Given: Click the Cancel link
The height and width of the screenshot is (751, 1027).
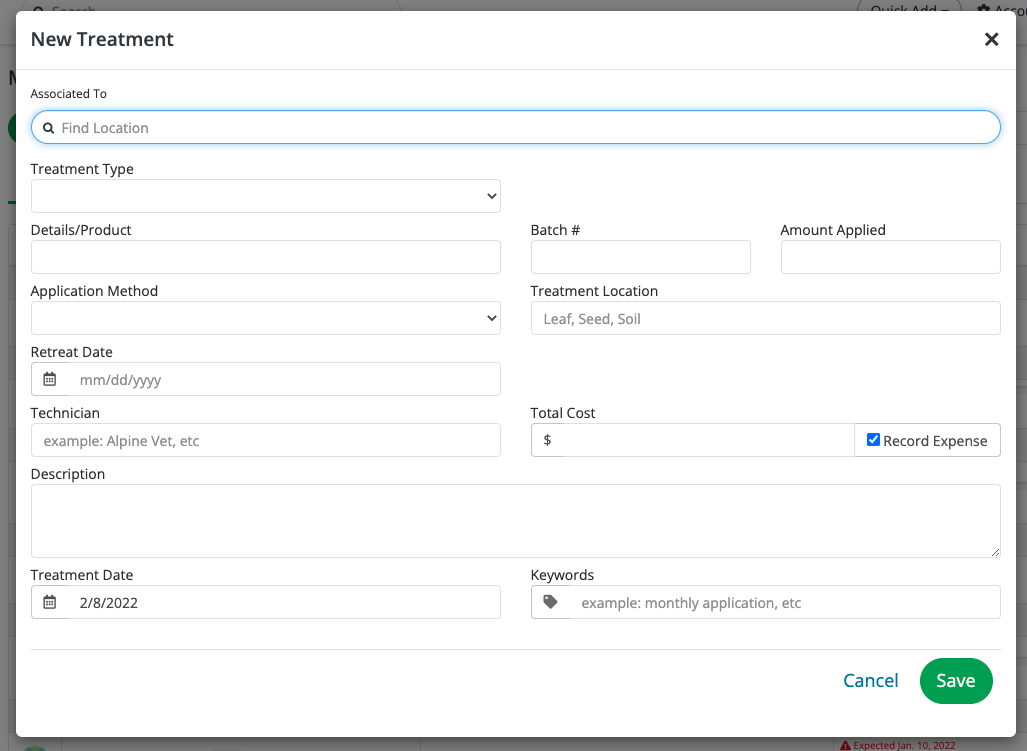Looking at the screenshot, I should (x=870, y=681).
